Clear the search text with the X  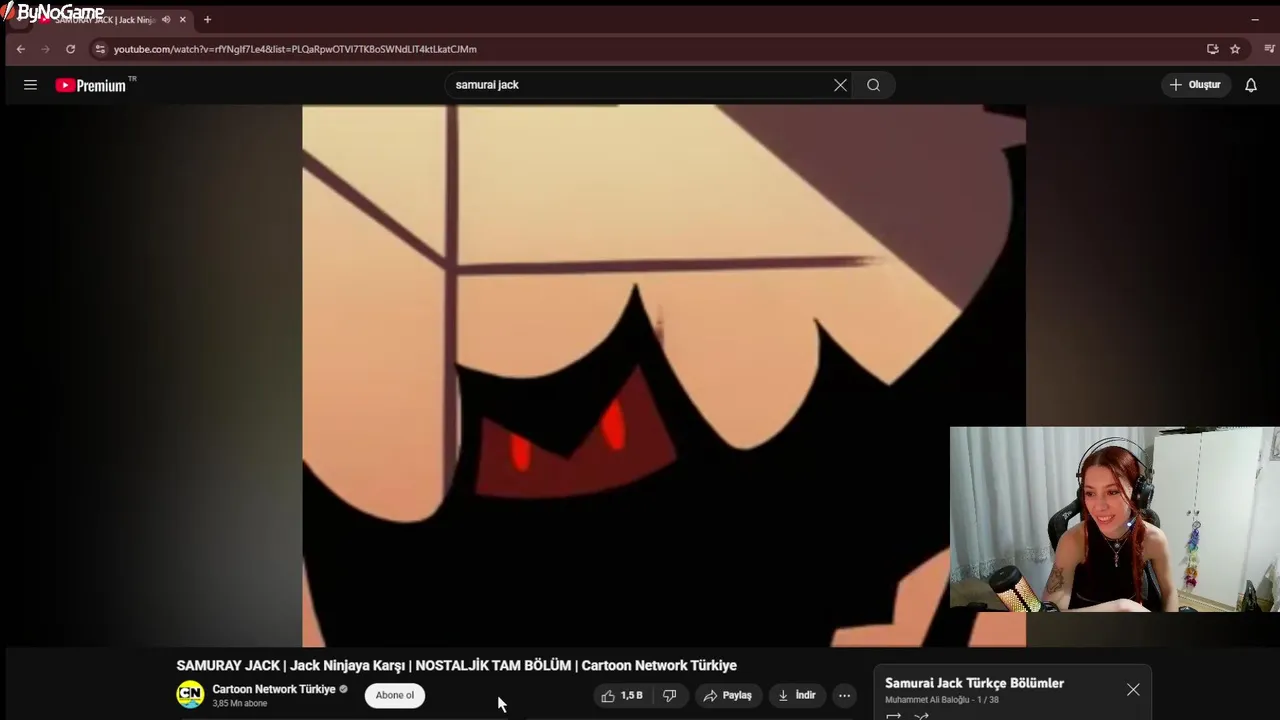tap(840, 85)
